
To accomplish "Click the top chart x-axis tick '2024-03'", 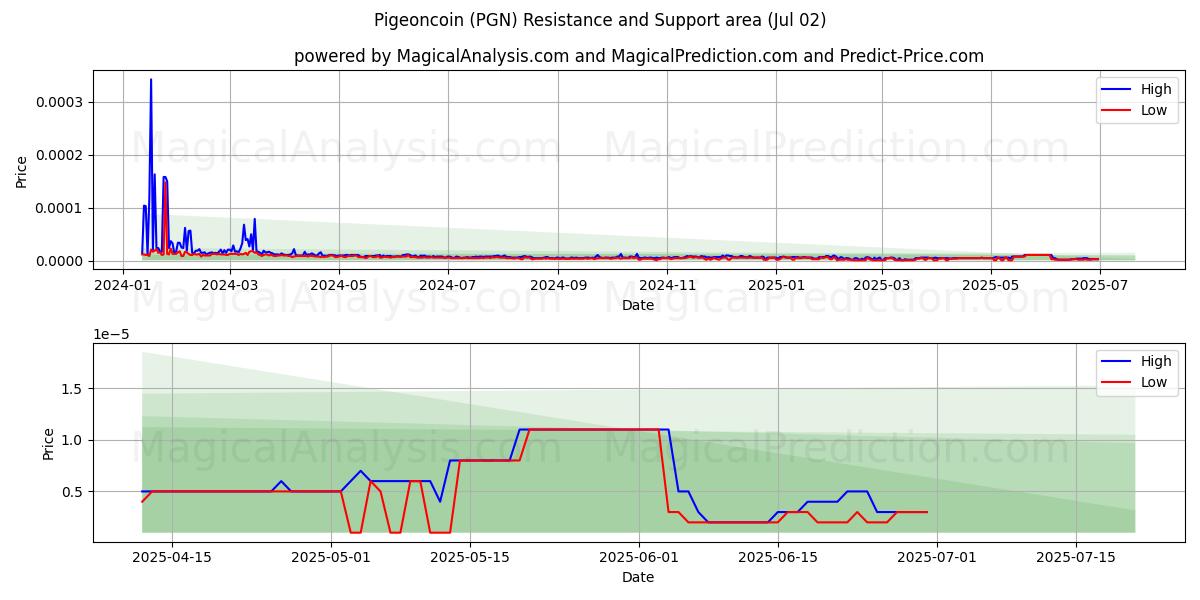I will (230, 284).
